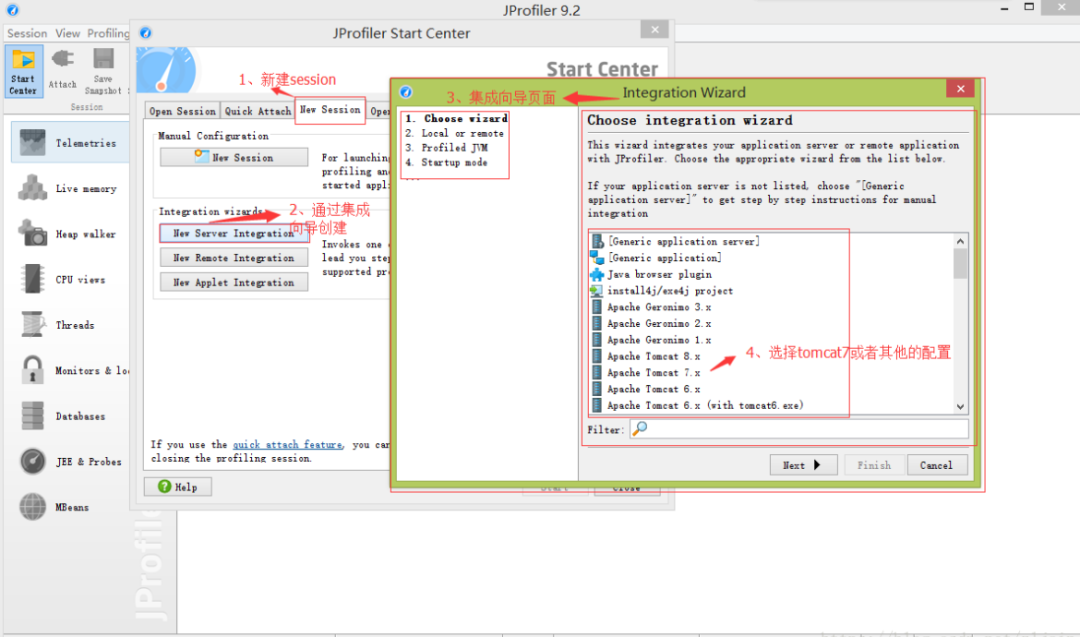Viewport: 1080px width, 637px height.
Task: Close the JProfiler Start Center window
Action: (x=654, y=30)
